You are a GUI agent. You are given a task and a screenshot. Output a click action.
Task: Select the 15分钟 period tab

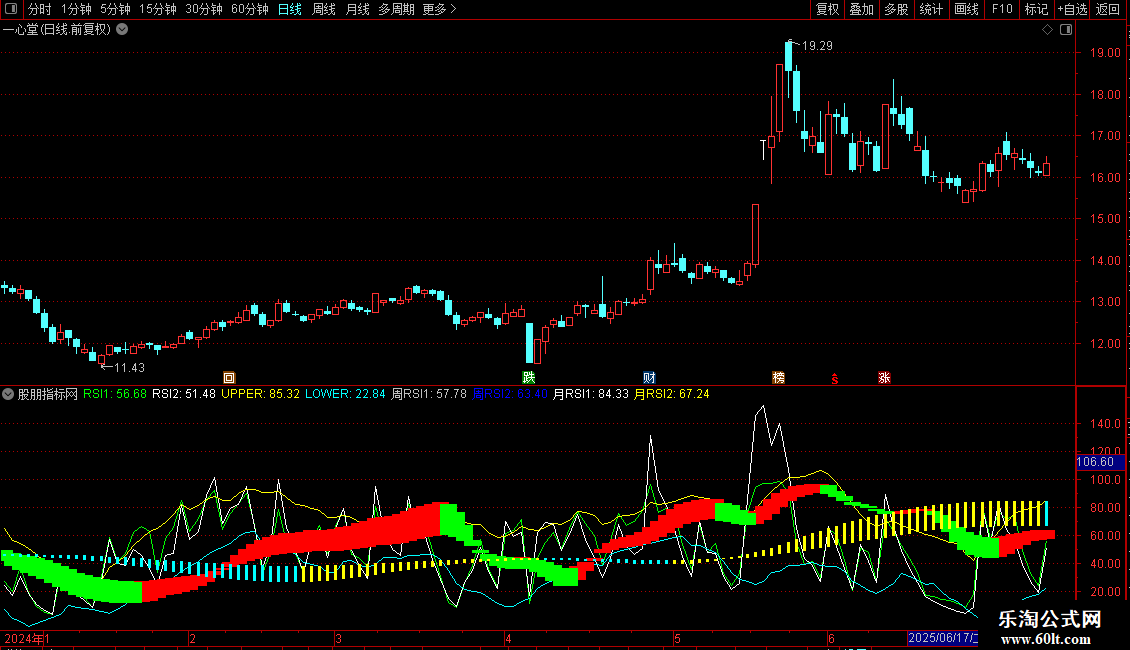click(158, 9)
